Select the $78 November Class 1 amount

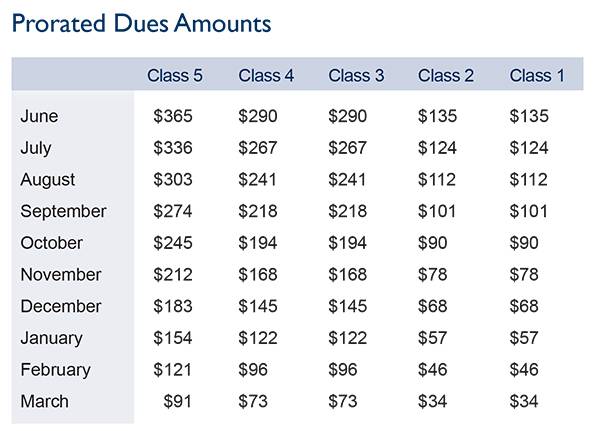tap(524, 274)
